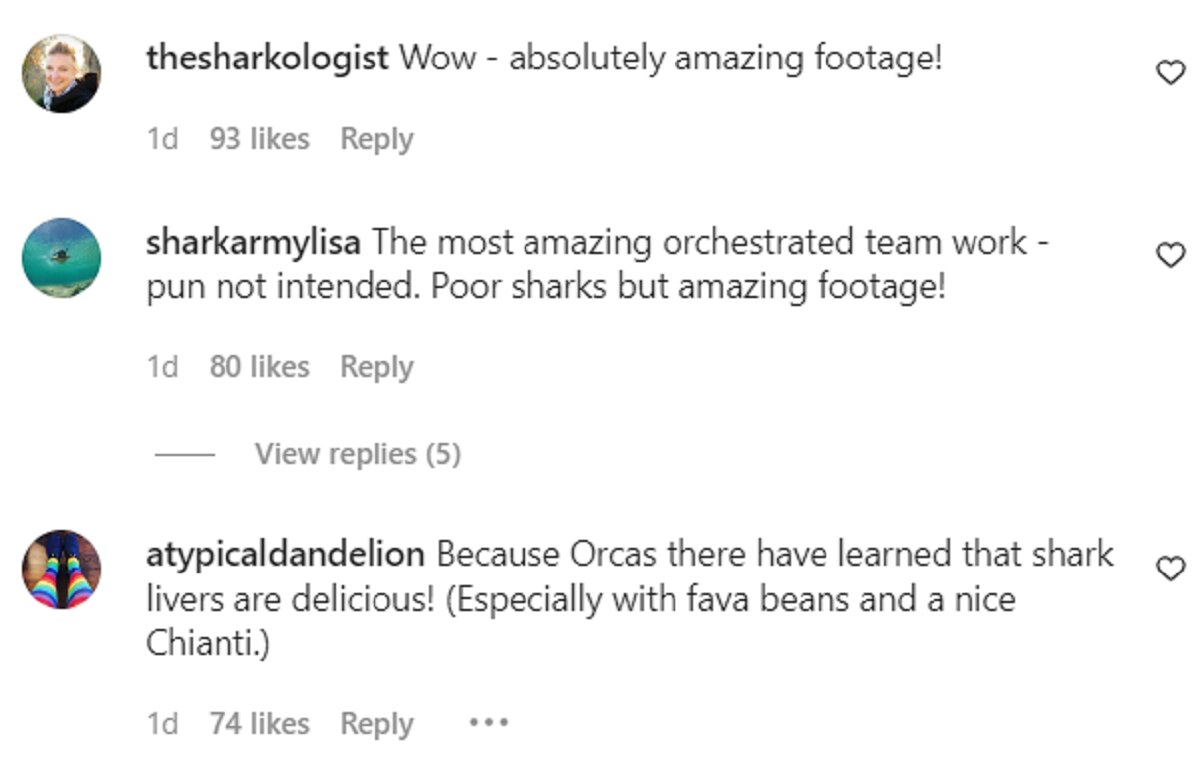View the 74 likes list
Screen dimensions: 1200x762
point(259,723)
